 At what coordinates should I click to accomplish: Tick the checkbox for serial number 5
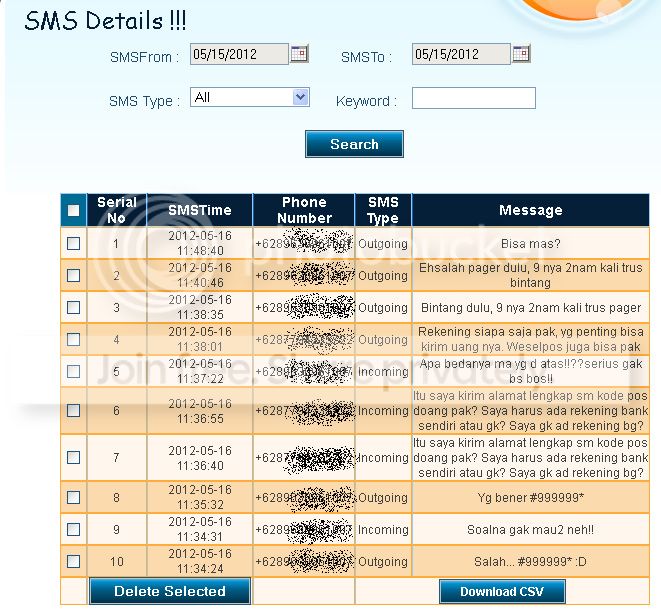coord(73,371)
